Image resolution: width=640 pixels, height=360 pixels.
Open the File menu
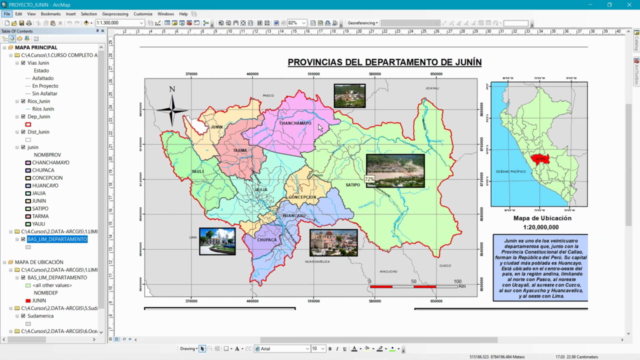click(7, 14)
